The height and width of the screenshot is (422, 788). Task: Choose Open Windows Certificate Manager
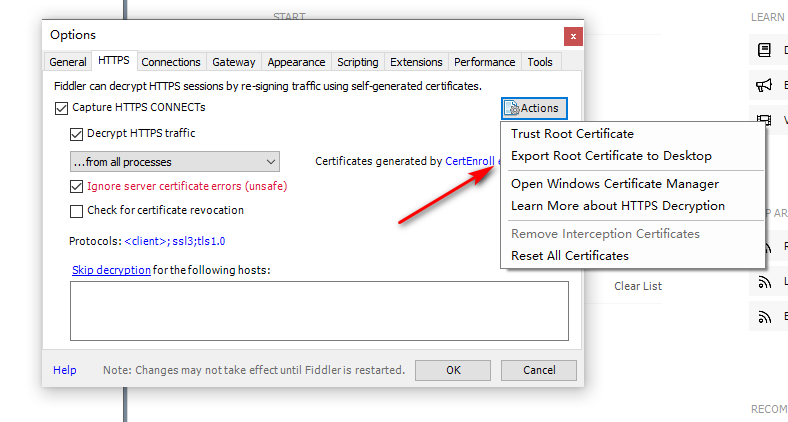point(633,184)
